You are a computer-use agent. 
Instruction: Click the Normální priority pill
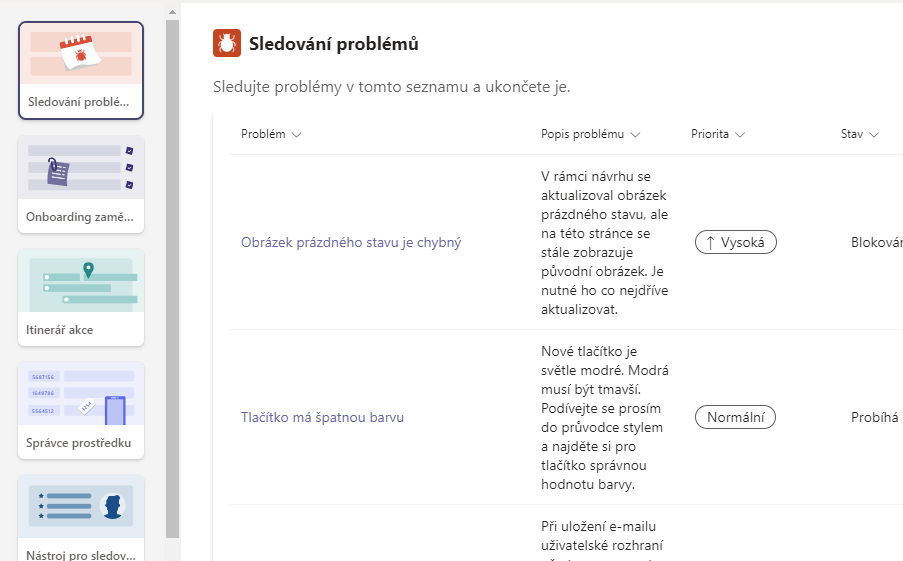[x=735, y=418]
